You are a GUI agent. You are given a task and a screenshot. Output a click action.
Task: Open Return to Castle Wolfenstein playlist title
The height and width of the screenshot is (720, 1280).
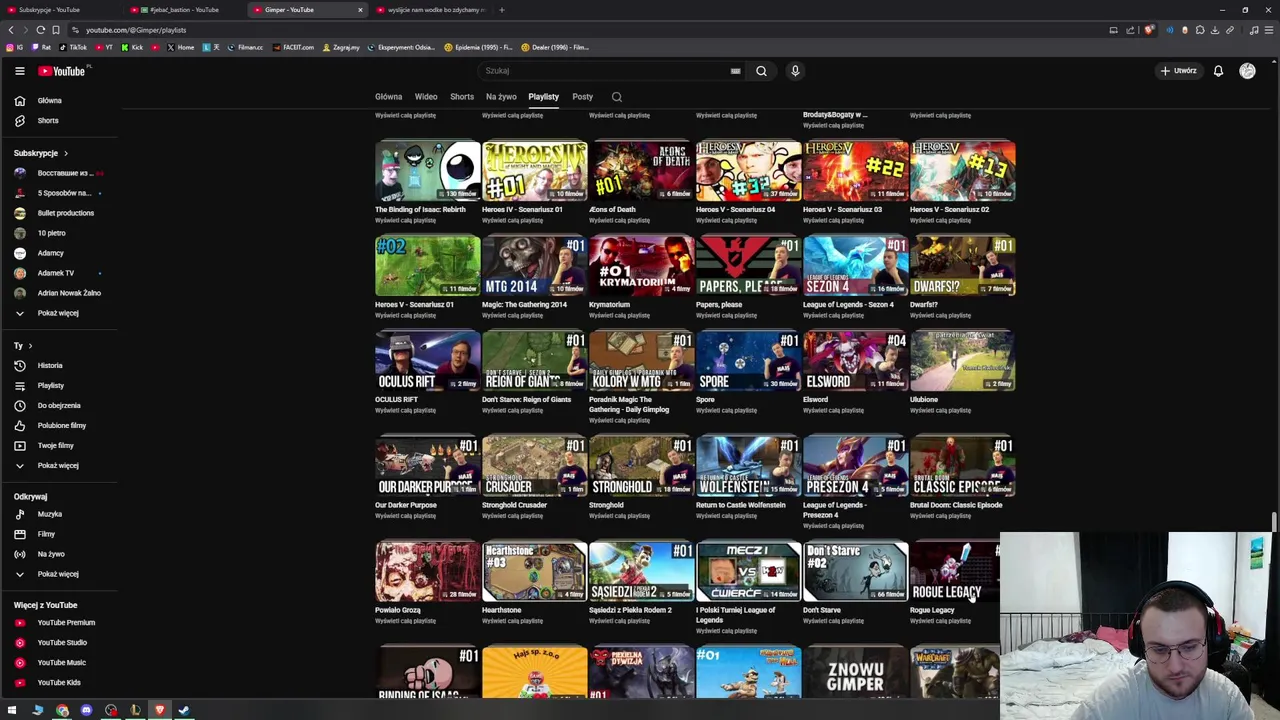pyautogui.click(x=741, y=505)
